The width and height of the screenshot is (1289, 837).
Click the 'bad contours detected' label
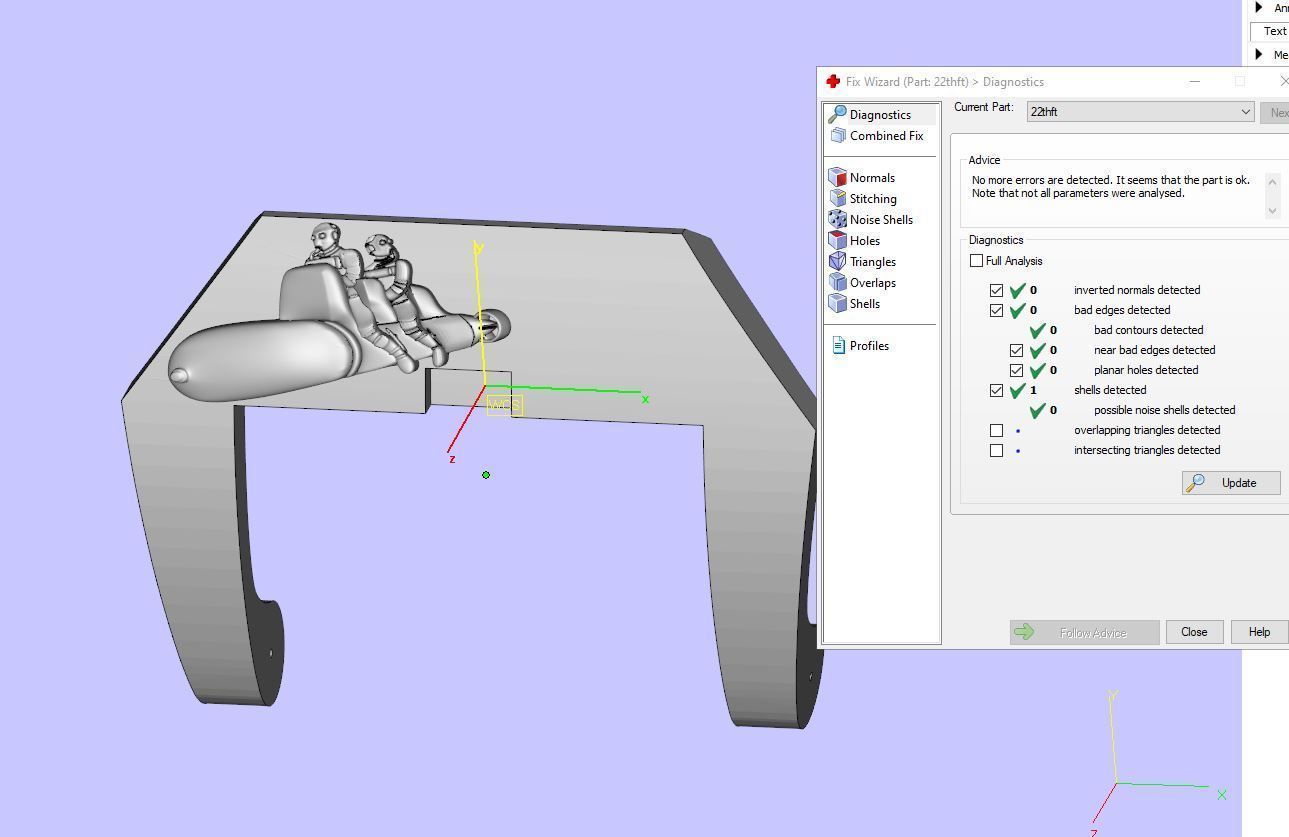pyautogui.click(x=1148, y=330)
